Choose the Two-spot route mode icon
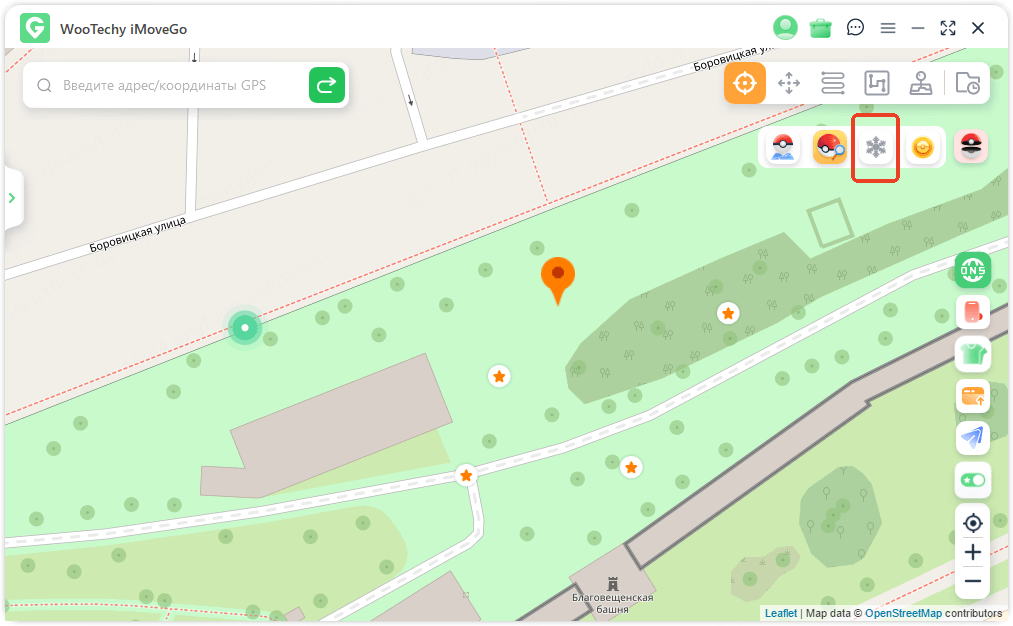 coord(833,83)
